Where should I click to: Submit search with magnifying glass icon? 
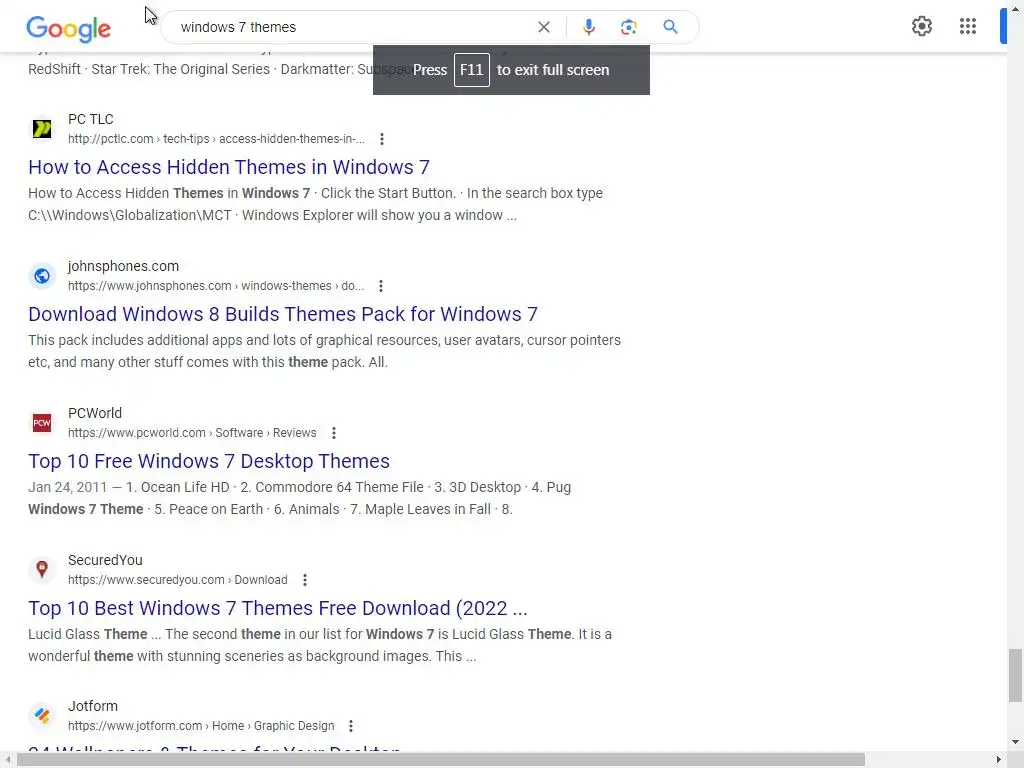[x=670, y=27]
